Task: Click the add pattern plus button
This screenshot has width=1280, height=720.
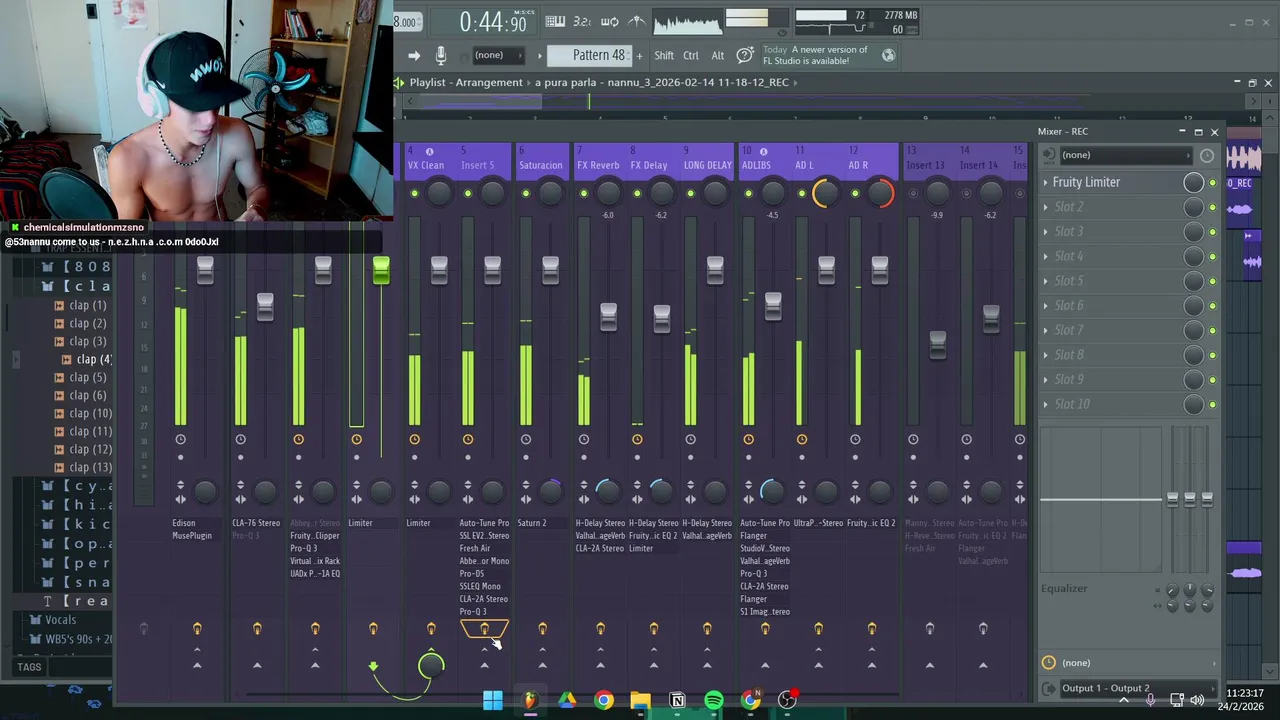Action: click(638, 55)
